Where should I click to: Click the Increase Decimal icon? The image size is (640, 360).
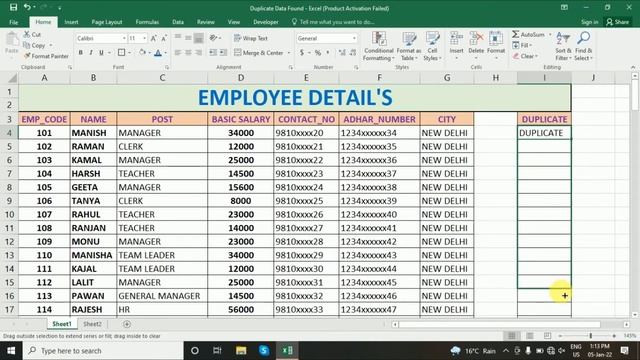pos(342,53)
